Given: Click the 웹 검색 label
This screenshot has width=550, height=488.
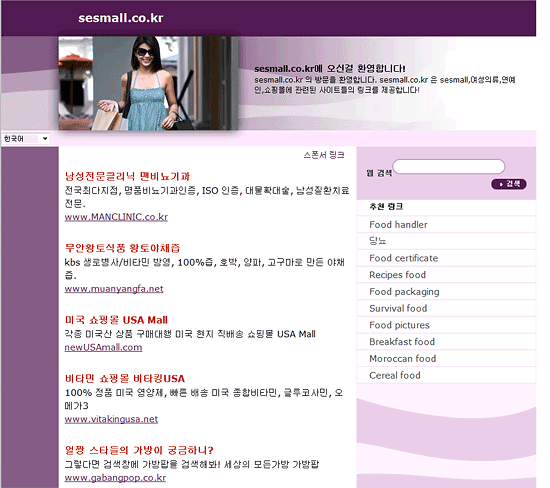Looking at the screenshot, I should tap(379, 173).
